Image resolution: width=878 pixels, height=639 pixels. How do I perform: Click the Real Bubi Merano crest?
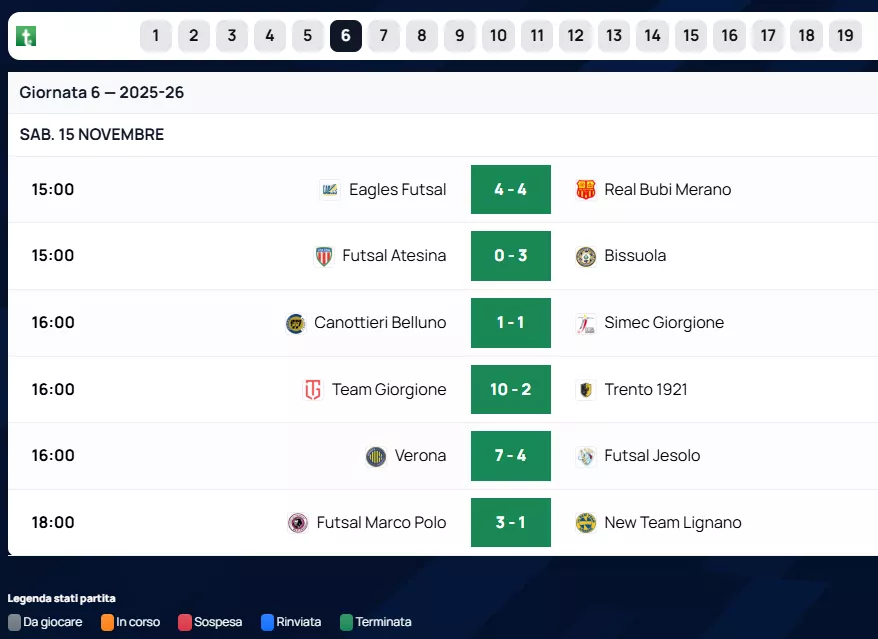[586, 190]
